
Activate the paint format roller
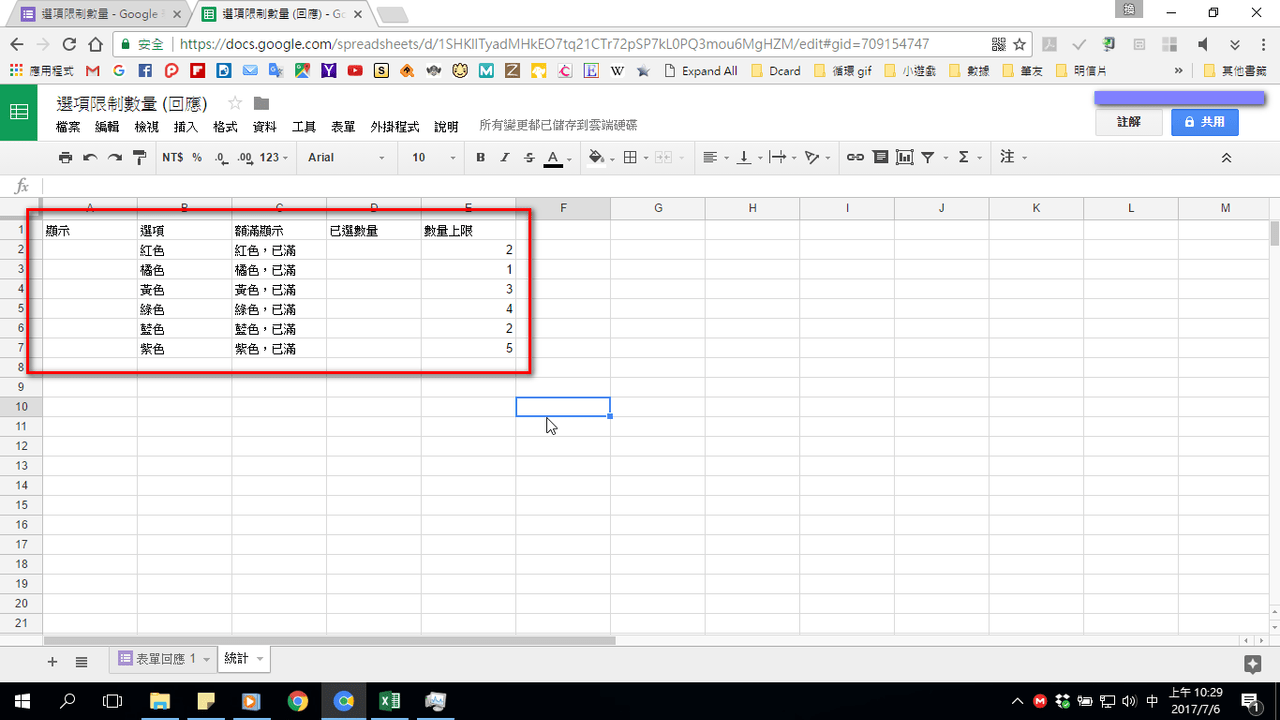click(x=140, y=157)
